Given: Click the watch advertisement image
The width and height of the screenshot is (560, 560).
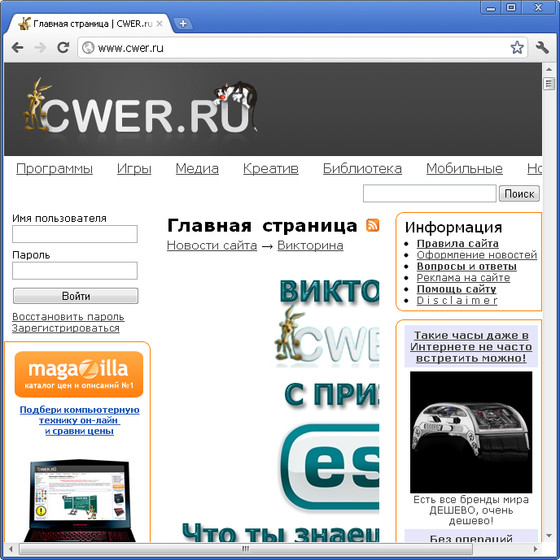Looking at the screenshot, I should point(471,432).
